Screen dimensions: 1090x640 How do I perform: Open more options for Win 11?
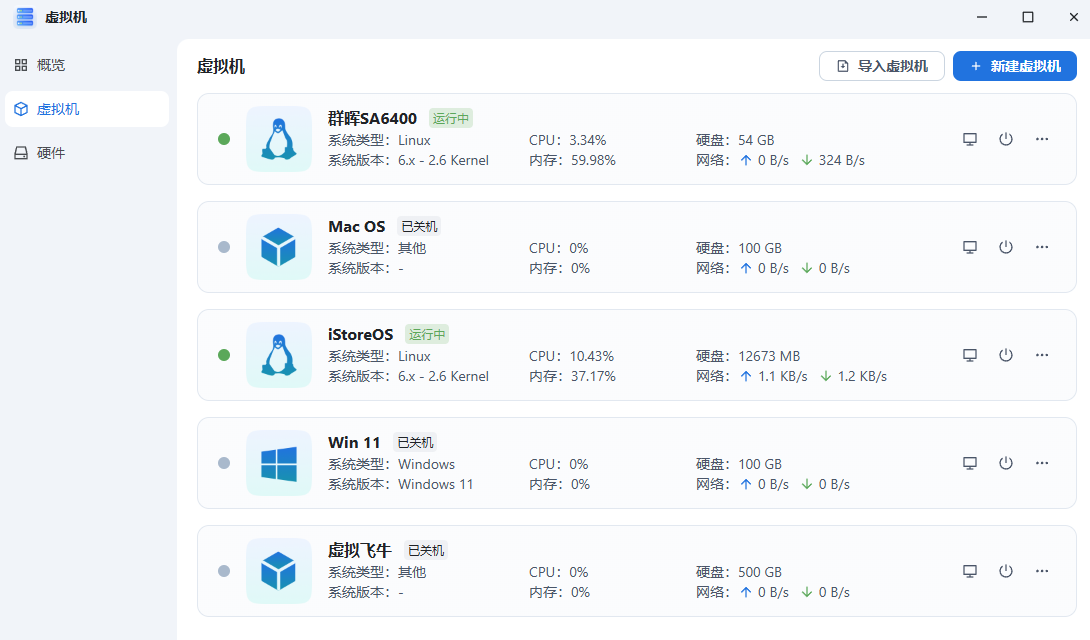point(1042,463)
